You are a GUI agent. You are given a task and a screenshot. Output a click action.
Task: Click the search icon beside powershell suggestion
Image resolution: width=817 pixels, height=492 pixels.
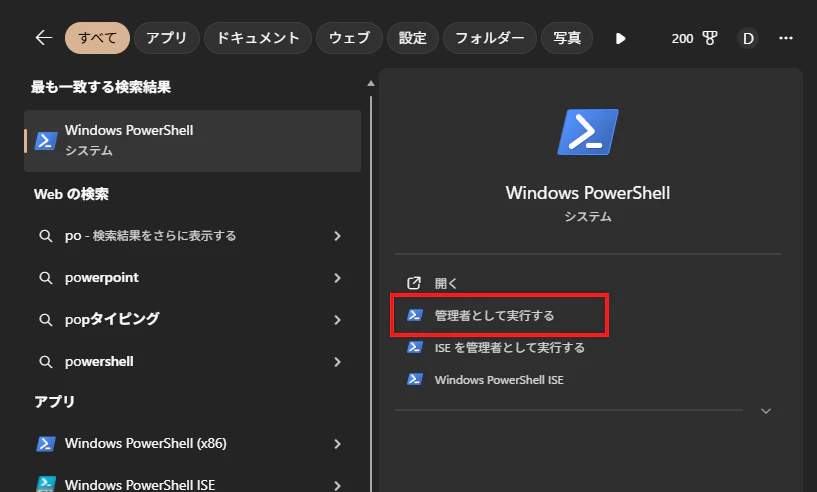(46, 362)
